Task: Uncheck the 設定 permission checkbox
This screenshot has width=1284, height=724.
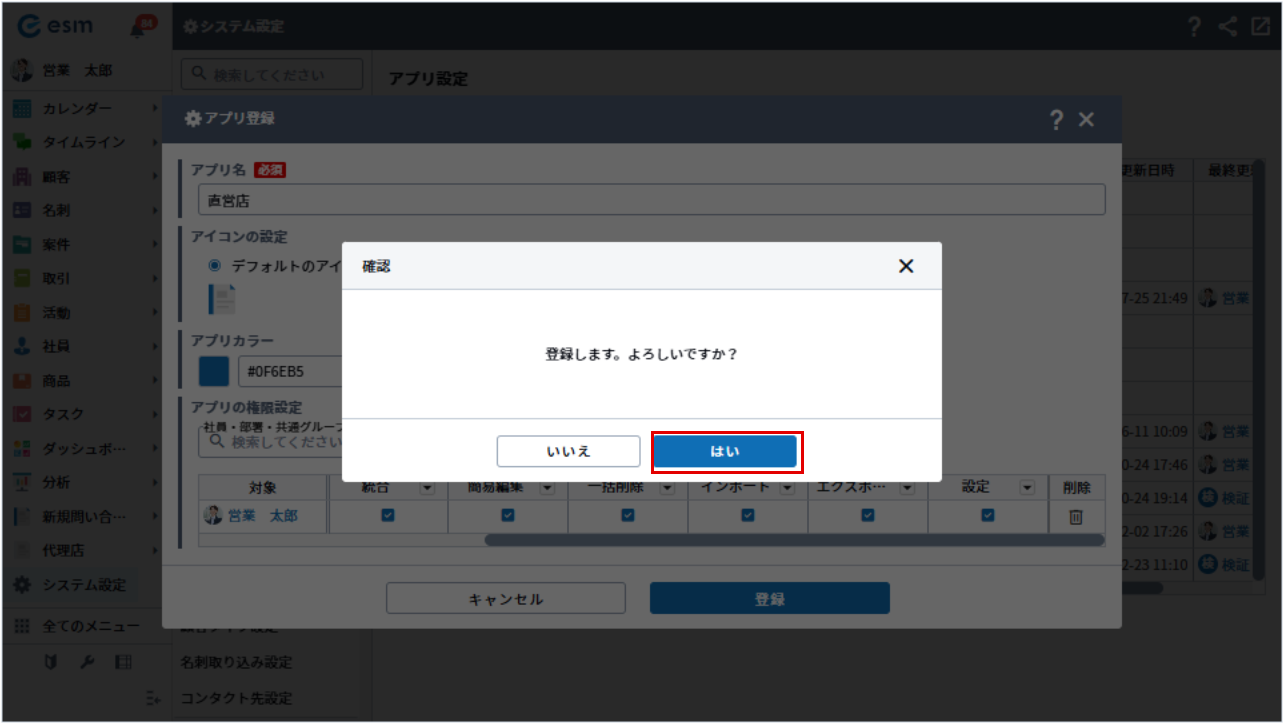Action: click(988, 515)
